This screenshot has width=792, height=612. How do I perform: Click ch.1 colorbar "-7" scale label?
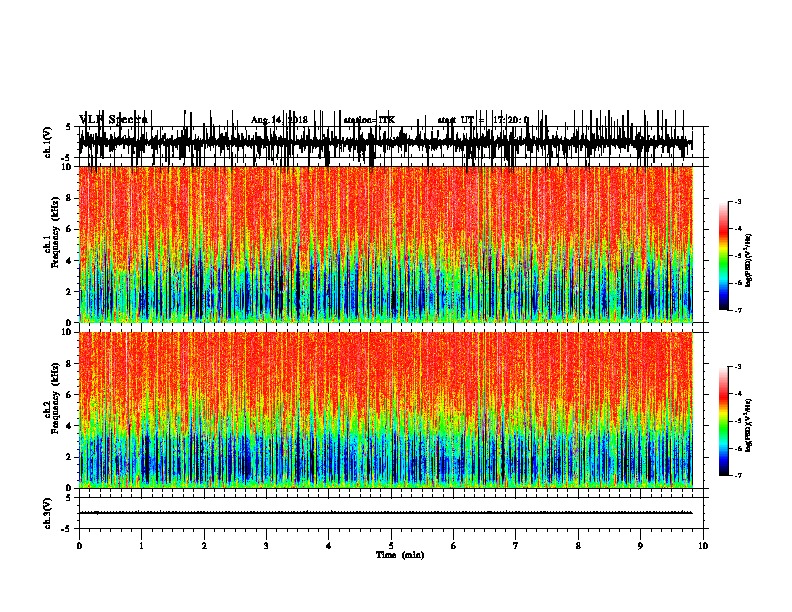click(x=737, y=310)
